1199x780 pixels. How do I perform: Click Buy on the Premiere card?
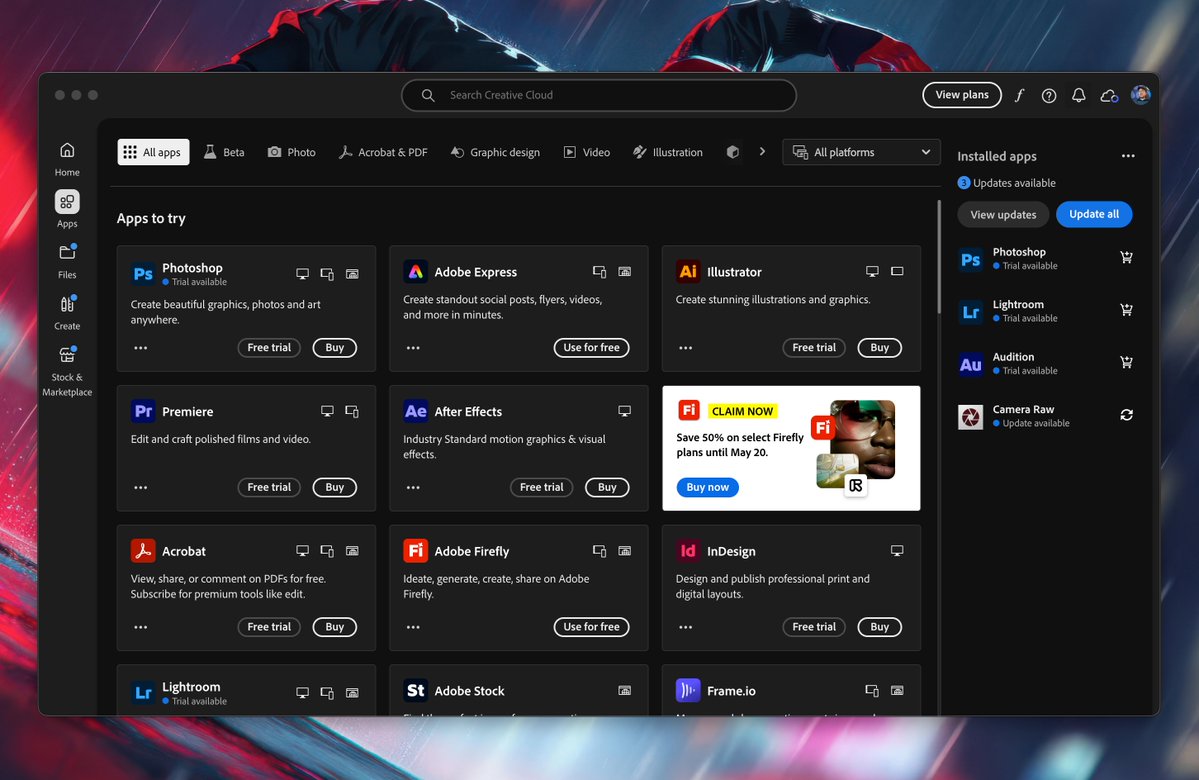[335, 487]
